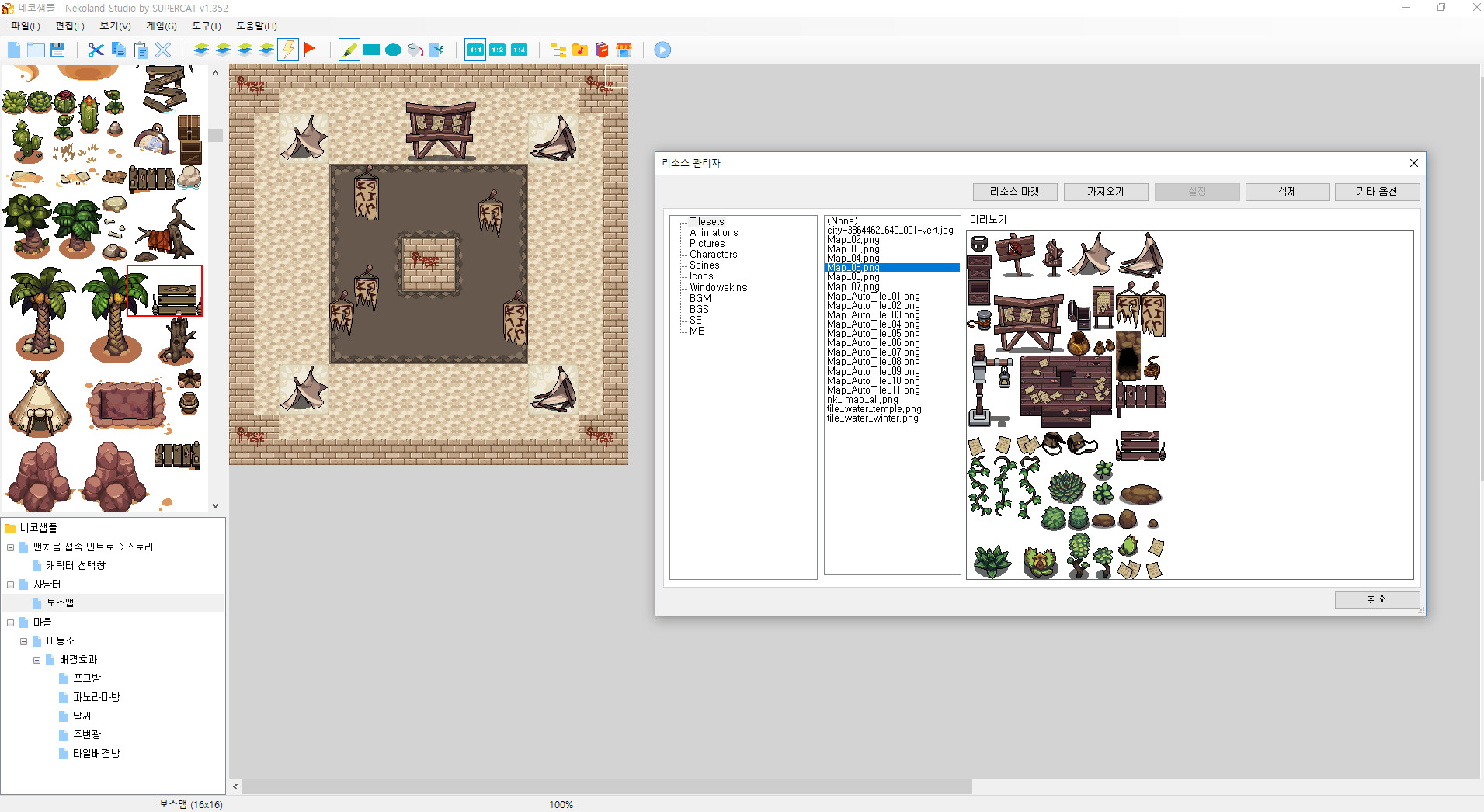Click the 가져오기 import button
The height and width of the screenshot is (812, 1484).
tap(1106, 191)
